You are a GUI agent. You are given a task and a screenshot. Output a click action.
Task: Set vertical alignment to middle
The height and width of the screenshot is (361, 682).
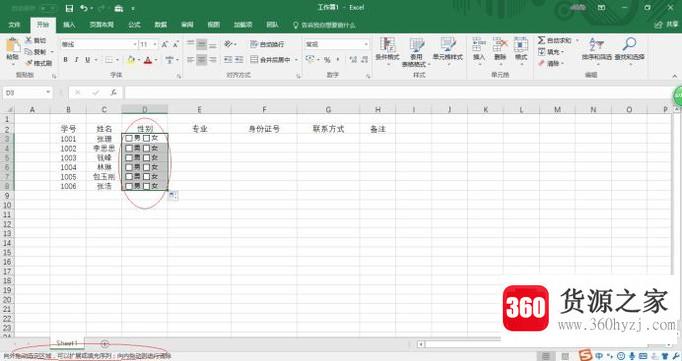pos(201,44)
